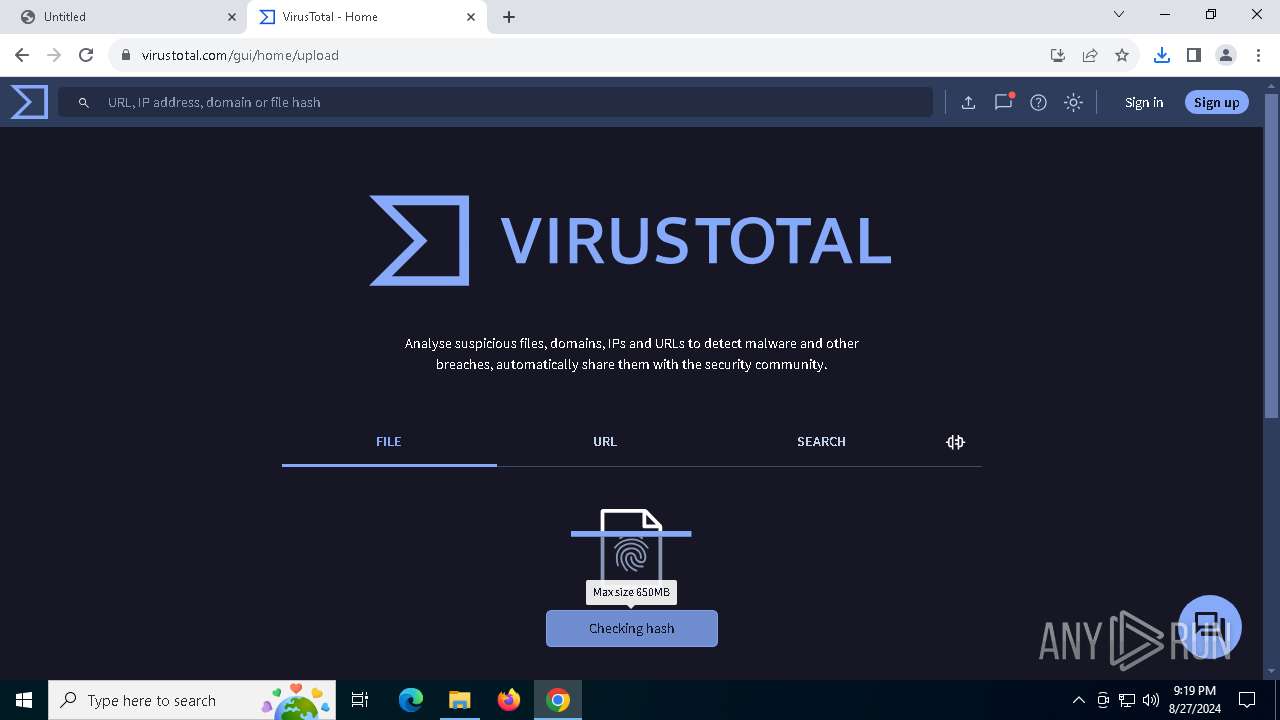Focus the URL, IP address, domain search field

coord(495,102)
